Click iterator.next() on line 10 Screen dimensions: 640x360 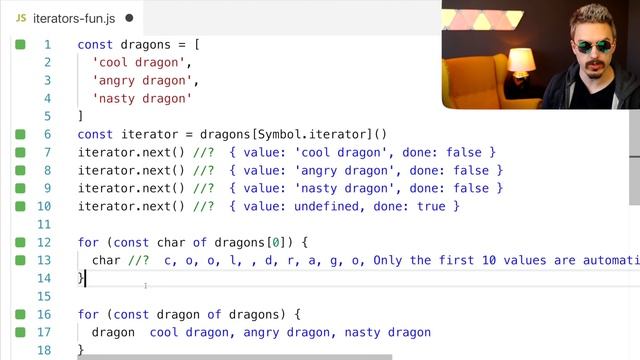131,206
